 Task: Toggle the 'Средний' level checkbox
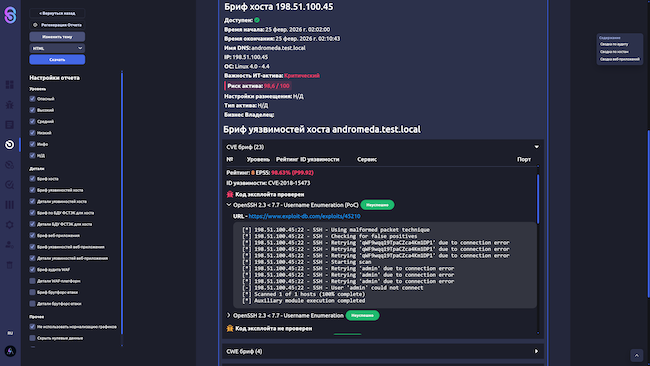32,121
